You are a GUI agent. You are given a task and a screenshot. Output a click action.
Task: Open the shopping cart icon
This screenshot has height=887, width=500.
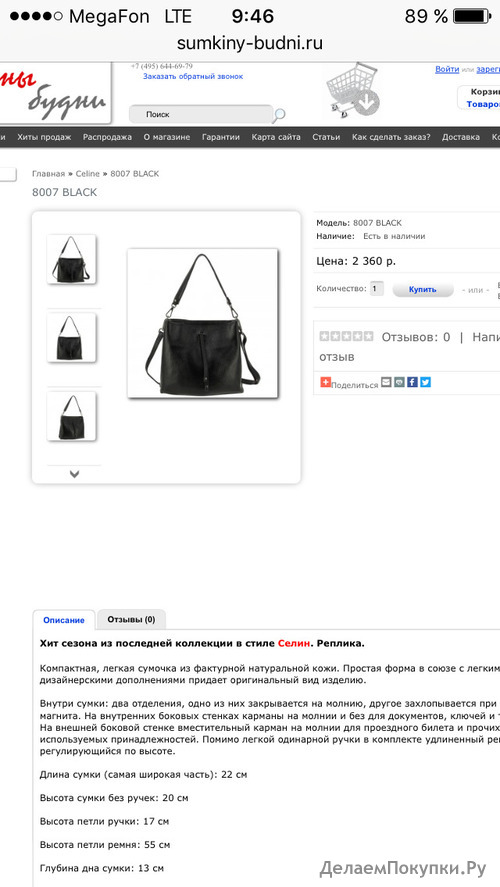pos(352,91)
